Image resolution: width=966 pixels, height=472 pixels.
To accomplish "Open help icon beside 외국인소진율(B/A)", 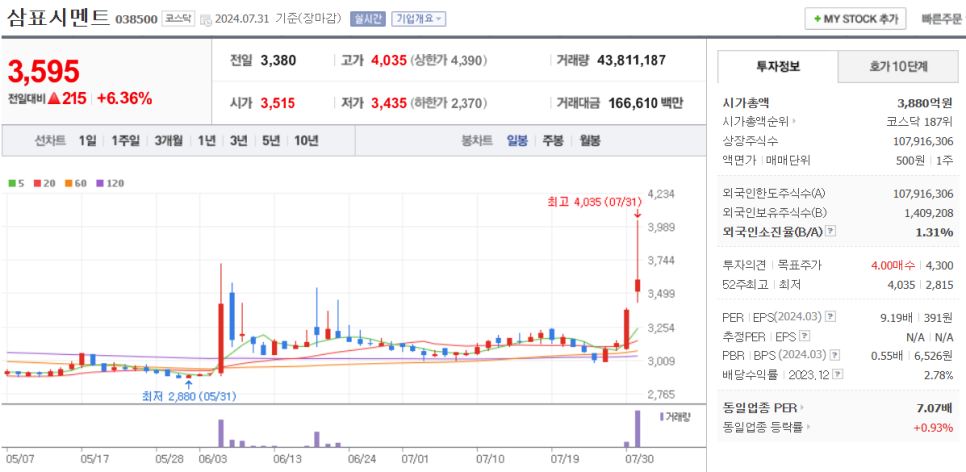I will pyautogui.click(x=830, y=231).
